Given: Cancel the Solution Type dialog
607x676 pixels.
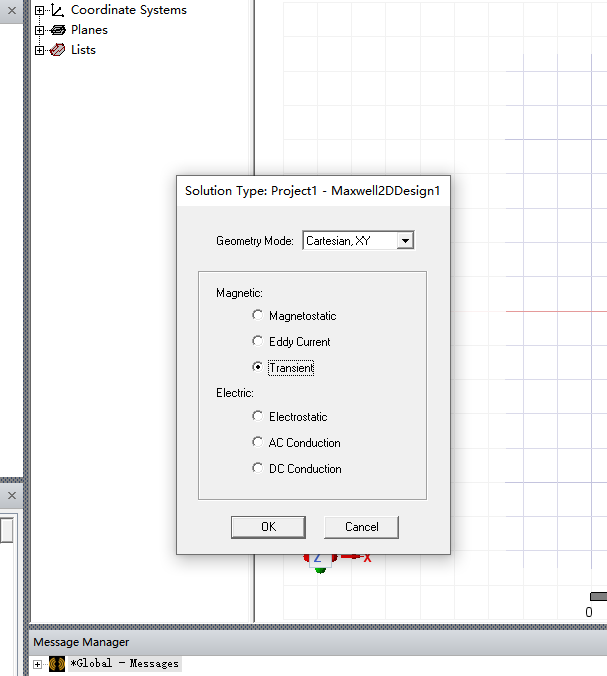Looking at the screenshot, I should click(x=361, y=527).
